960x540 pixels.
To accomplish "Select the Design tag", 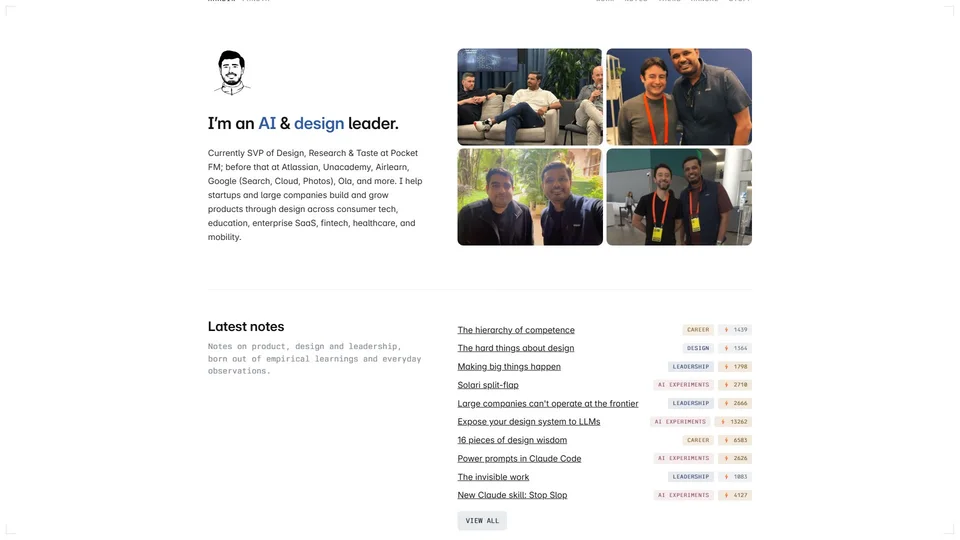I will click(698, 348).
